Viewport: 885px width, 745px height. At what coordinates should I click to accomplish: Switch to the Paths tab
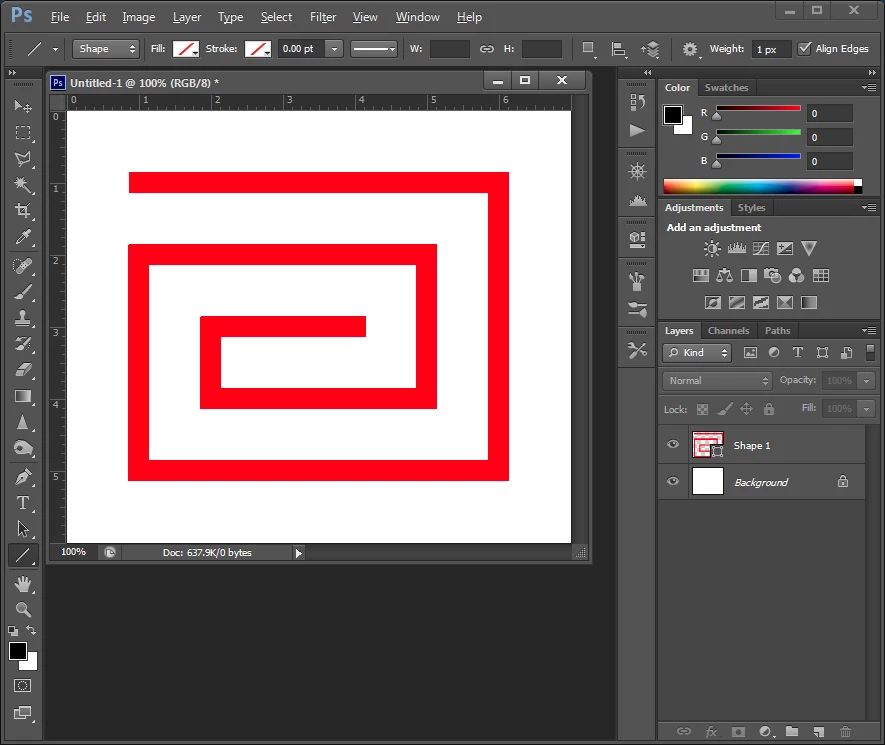777,331
